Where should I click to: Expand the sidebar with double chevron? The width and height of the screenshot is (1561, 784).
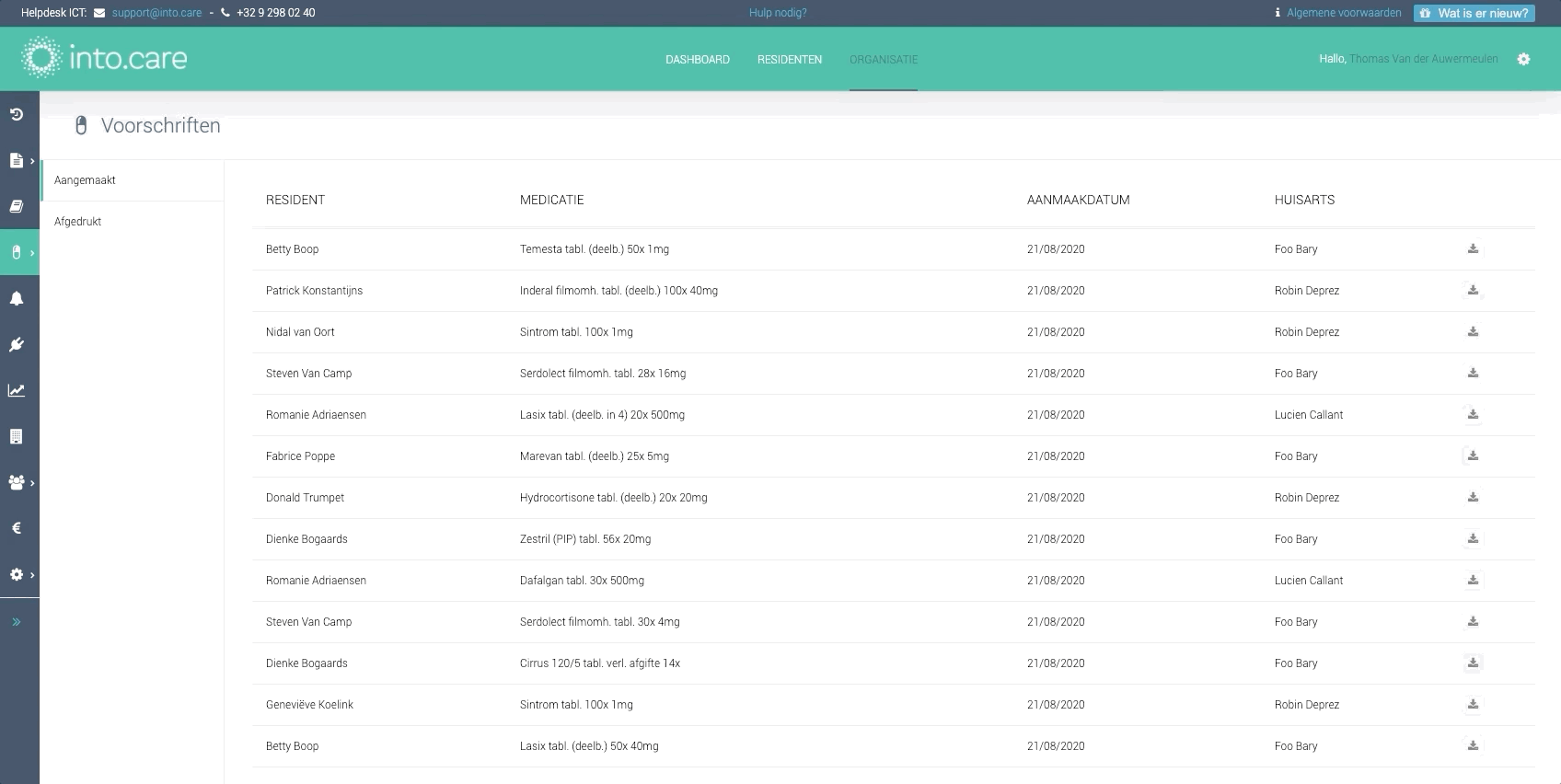pos(17,622)
